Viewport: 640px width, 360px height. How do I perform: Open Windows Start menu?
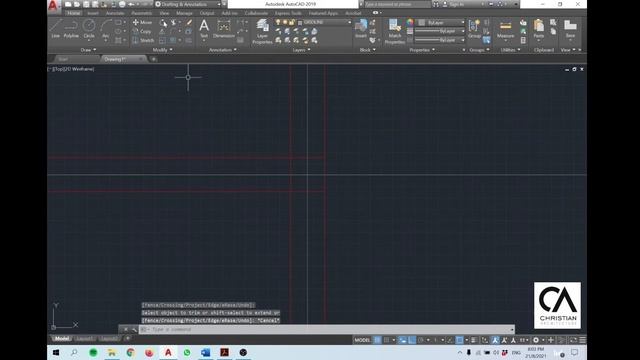point(56,353)
